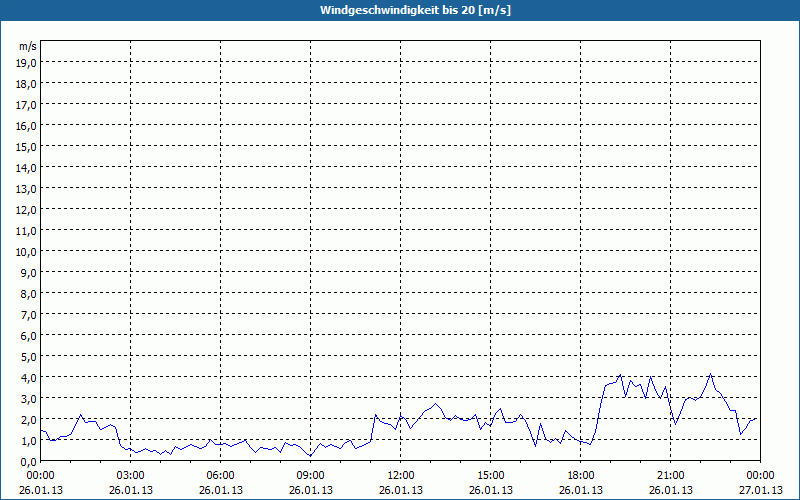Click the 26.01.13 date beneath the first 00:00
The width and height of the screenshot is (800, 500).
tap(41, 490)
